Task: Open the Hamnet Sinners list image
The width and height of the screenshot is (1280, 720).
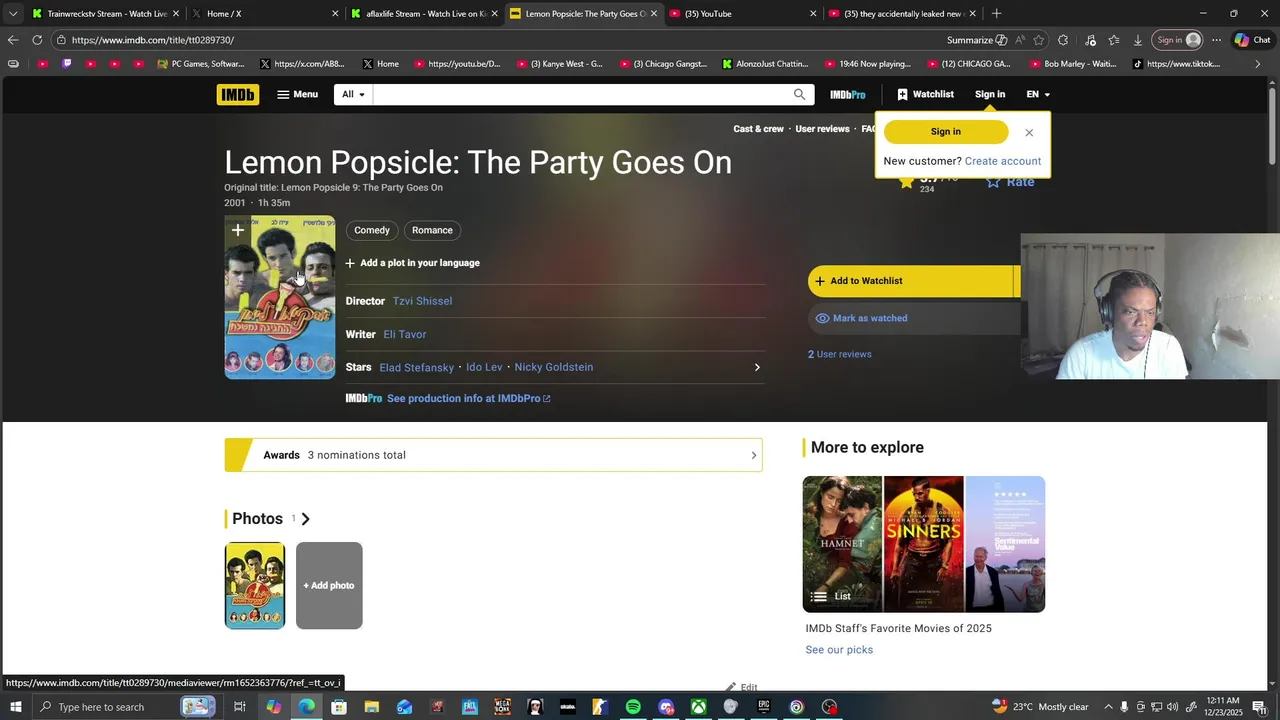Action: [924, 544]
